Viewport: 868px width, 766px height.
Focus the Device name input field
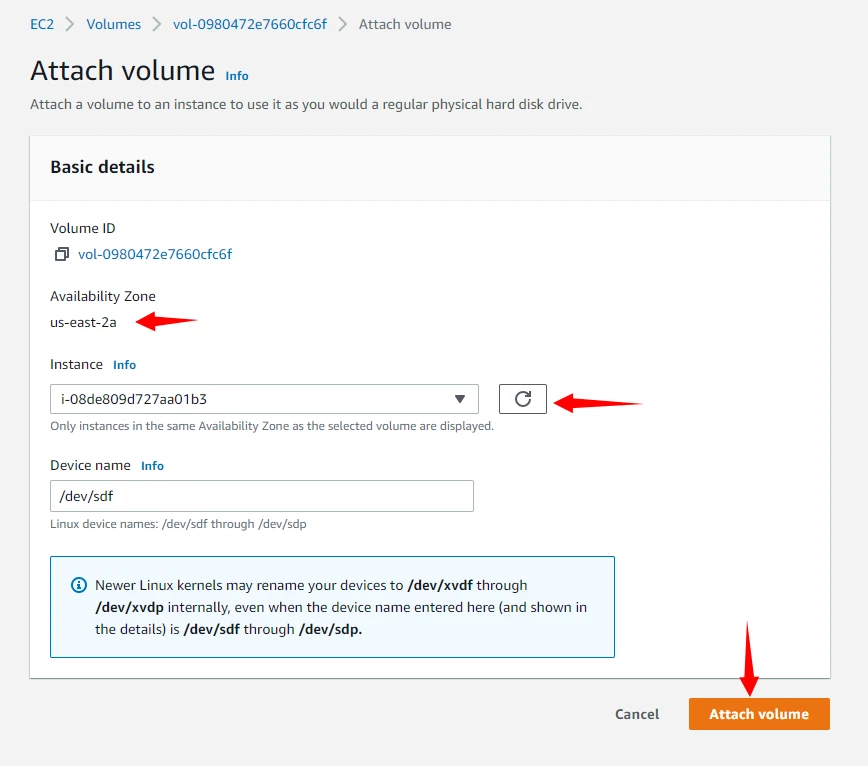(x=261, y=497)
